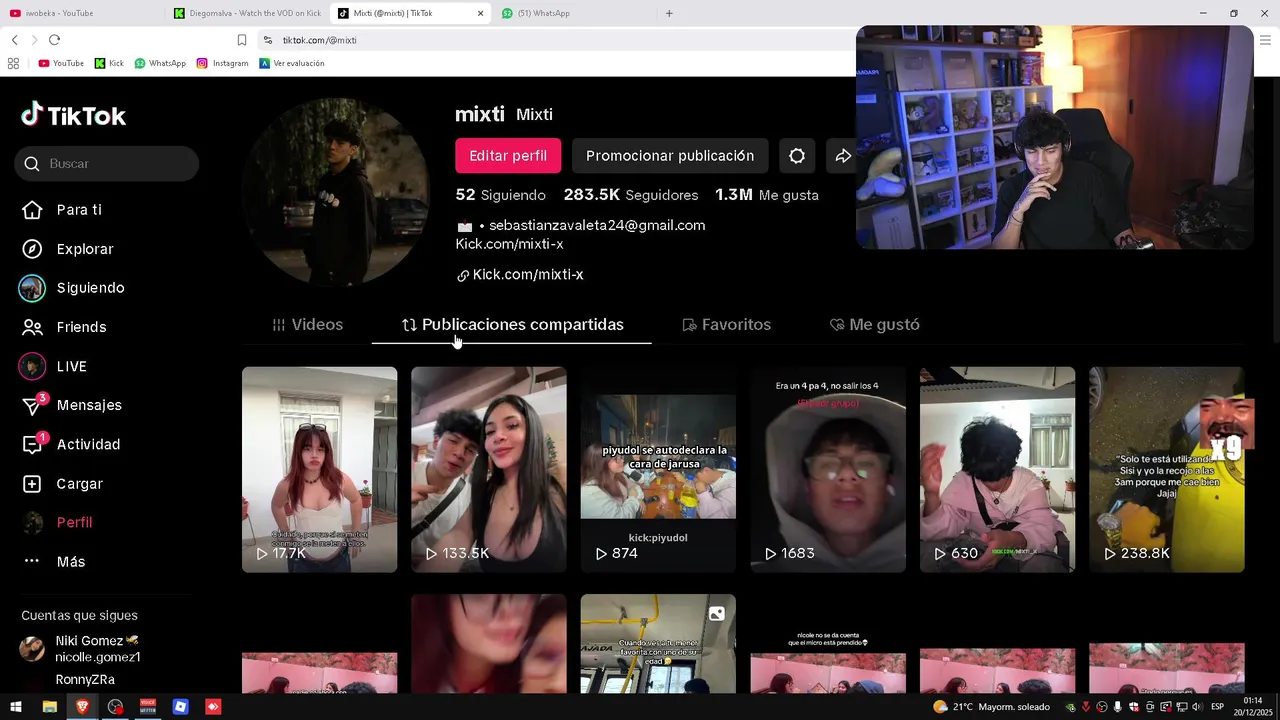This screenshot has height=720, width=1280.
Task: Click Brave browser taskbar icon
Action: pyautogui.click(x=82, y=707)
